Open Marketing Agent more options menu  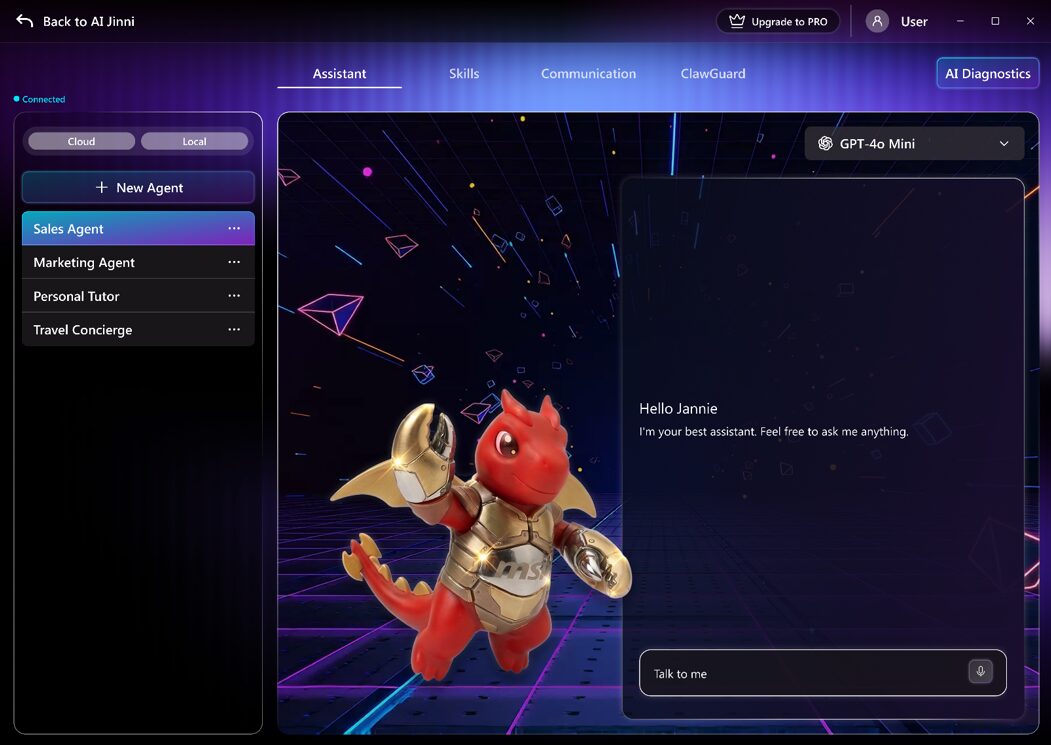point(234,262)
